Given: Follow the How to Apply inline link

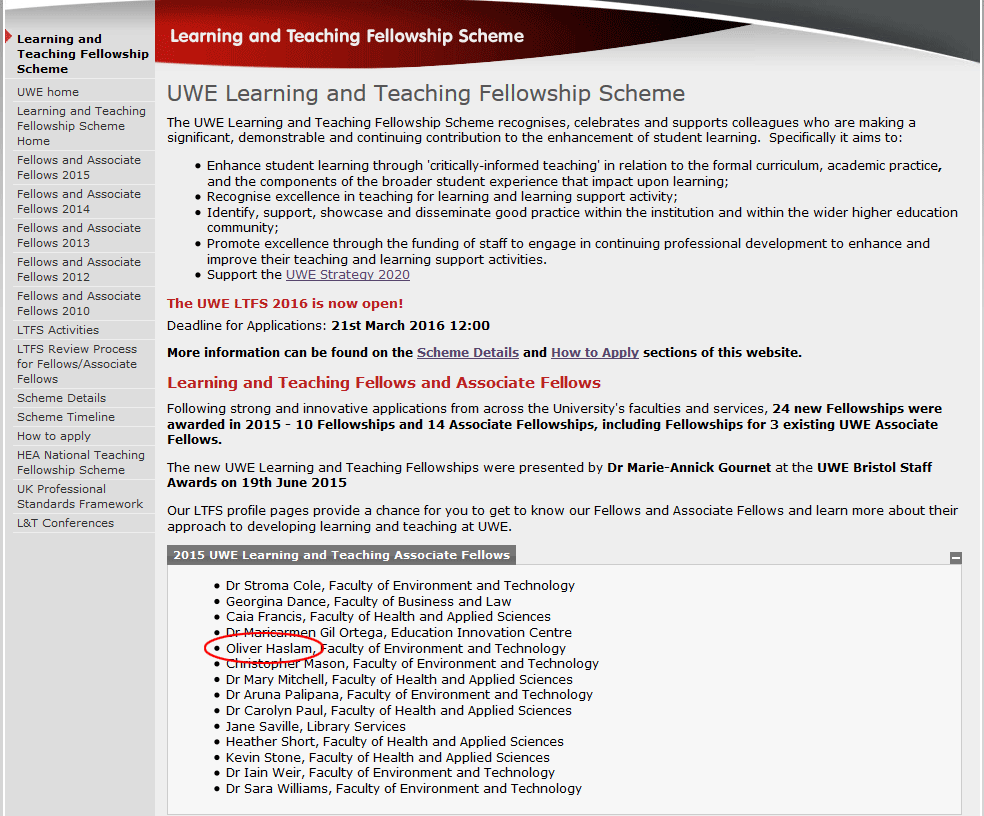Looking at the screenshot, I should pos(594,352).
